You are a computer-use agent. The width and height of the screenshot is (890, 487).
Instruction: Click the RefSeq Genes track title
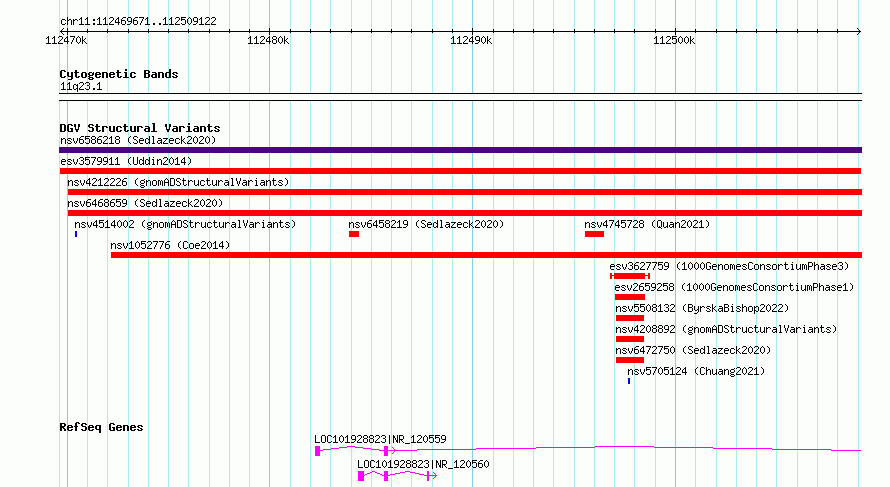tap(101, 427)
